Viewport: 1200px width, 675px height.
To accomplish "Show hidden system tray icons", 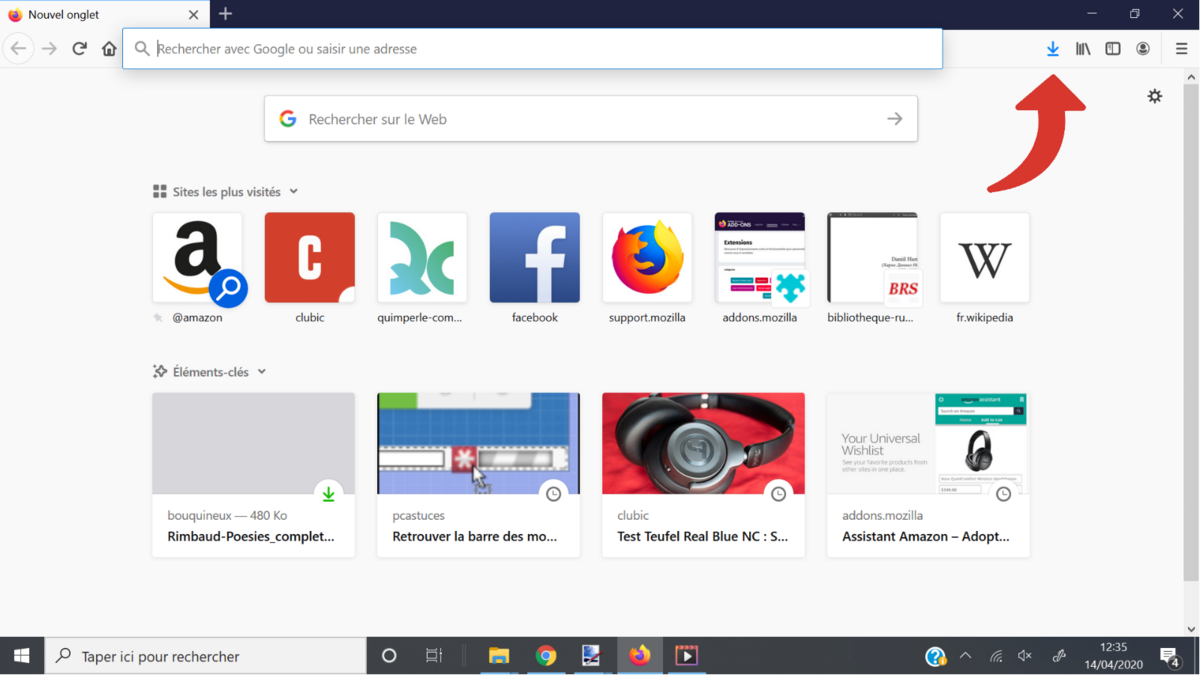I will 965,656.
